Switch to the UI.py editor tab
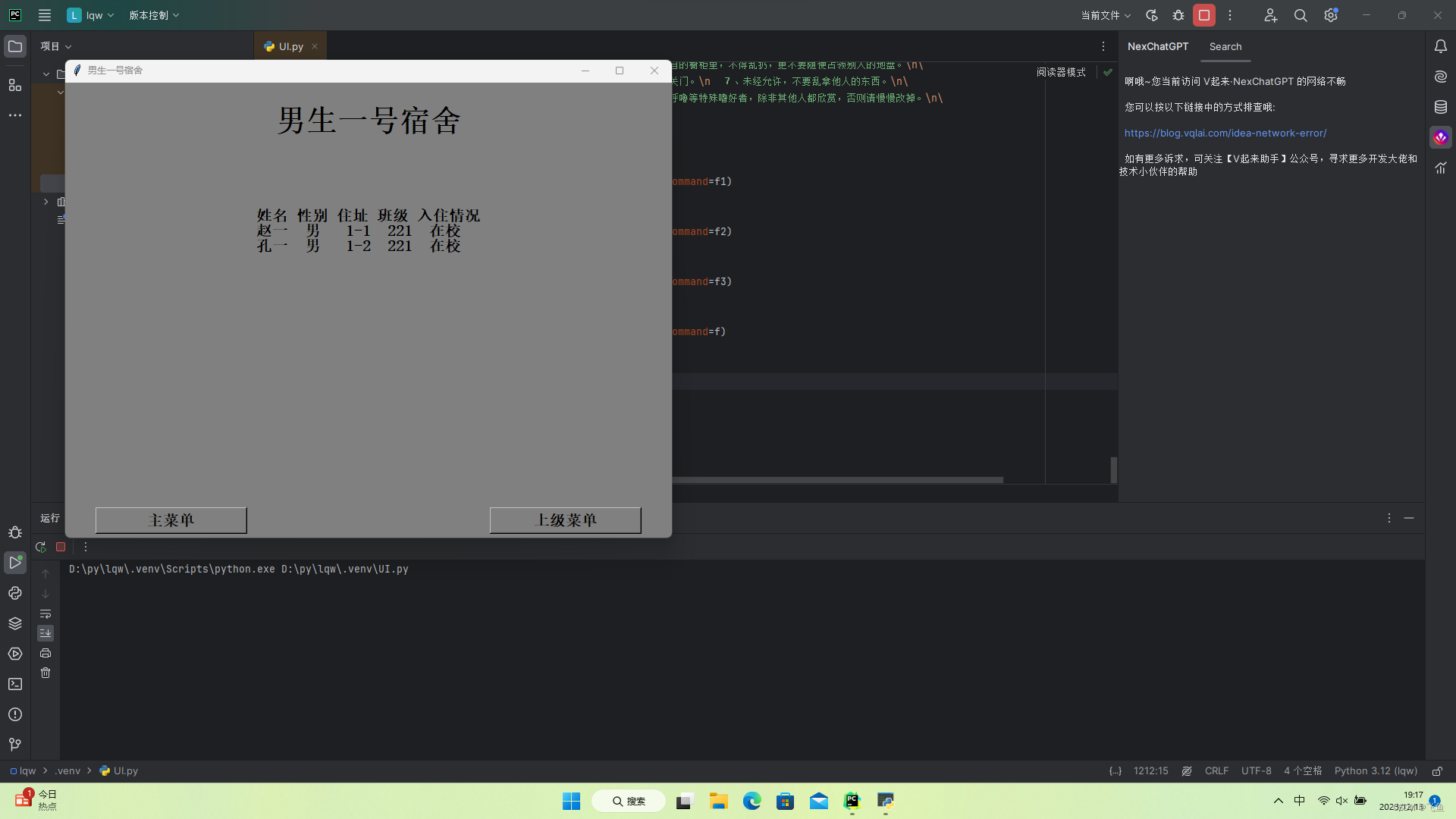 click(x=290, y=46)
